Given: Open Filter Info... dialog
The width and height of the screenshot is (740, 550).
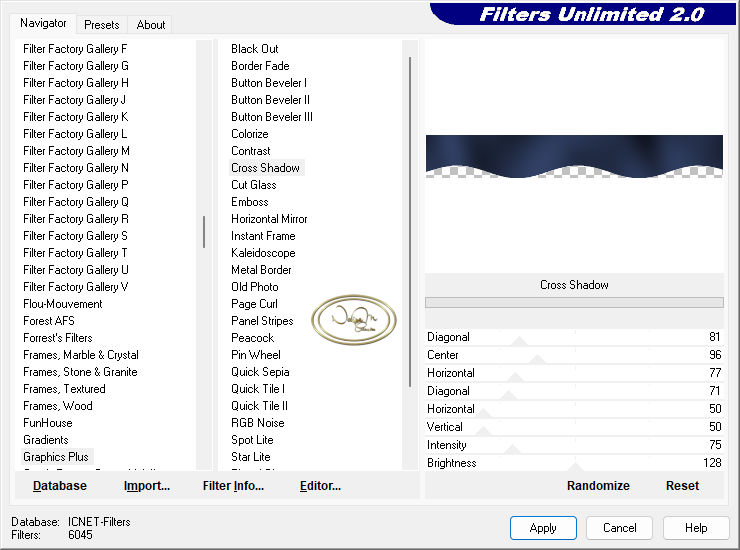Looking at the screenshot, I should tap(233, 486).
